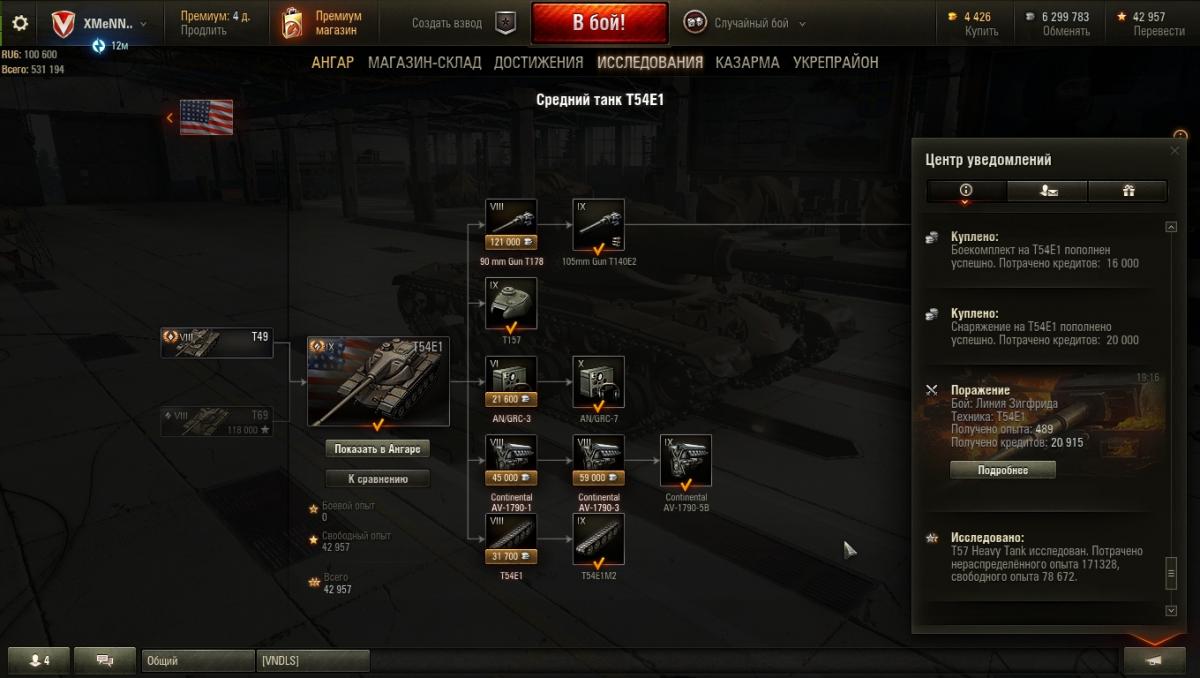Image resolution: width=1200 pixels, height=678 pixels.
Task: Click the USA nation flag icon
Action: pos(207,118)
